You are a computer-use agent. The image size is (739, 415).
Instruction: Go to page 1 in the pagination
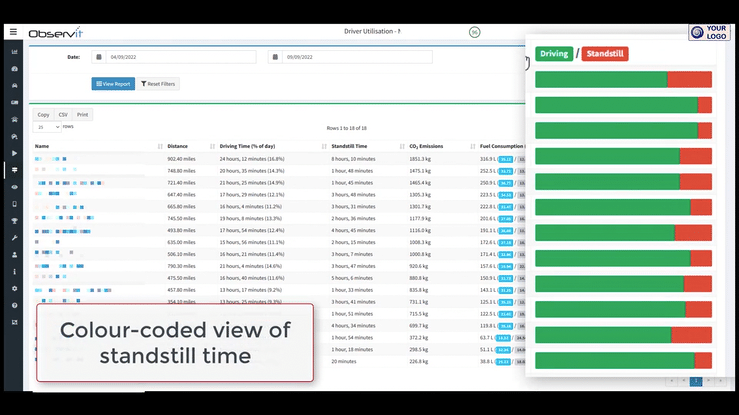coord(696,381)
